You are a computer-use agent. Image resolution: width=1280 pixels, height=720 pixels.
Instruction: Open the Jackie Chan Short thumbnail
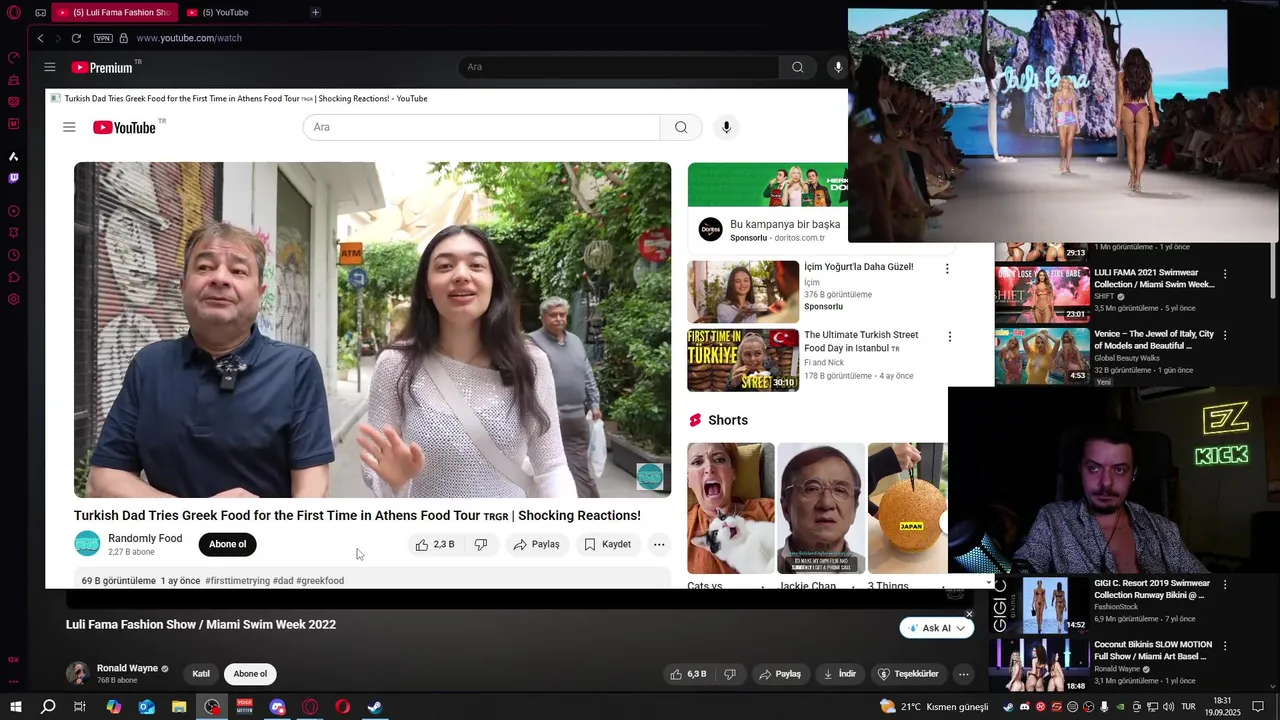point(821,508)
